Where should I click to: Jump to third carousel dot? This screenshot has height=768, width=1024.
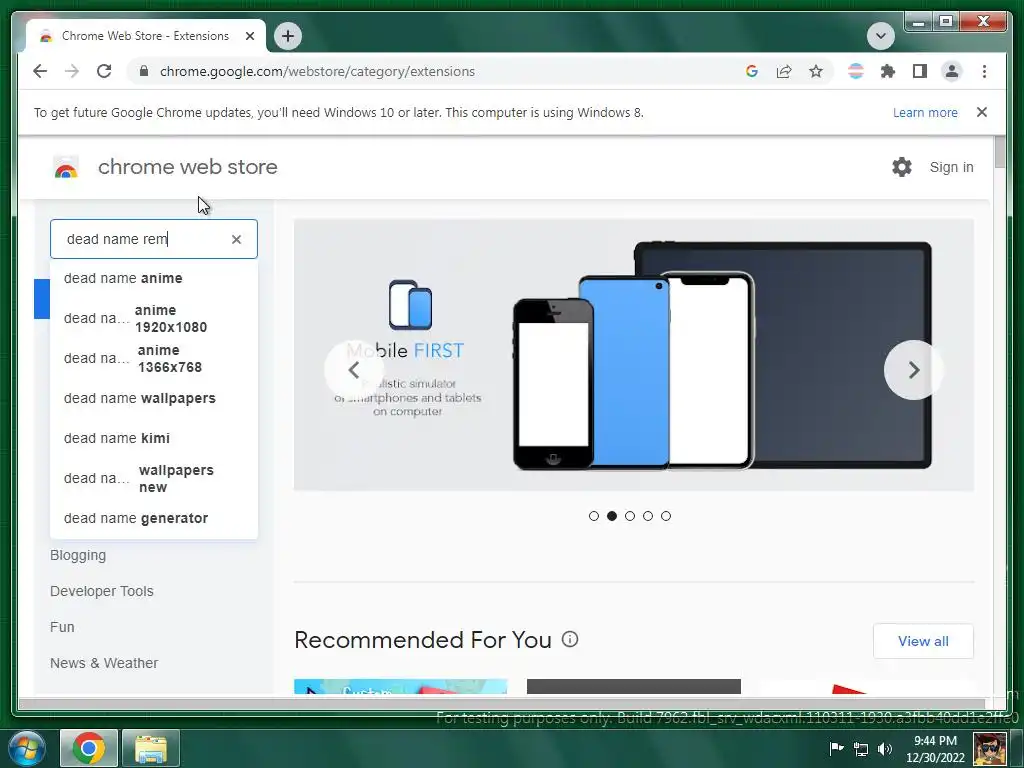click(x=630, y=516)
